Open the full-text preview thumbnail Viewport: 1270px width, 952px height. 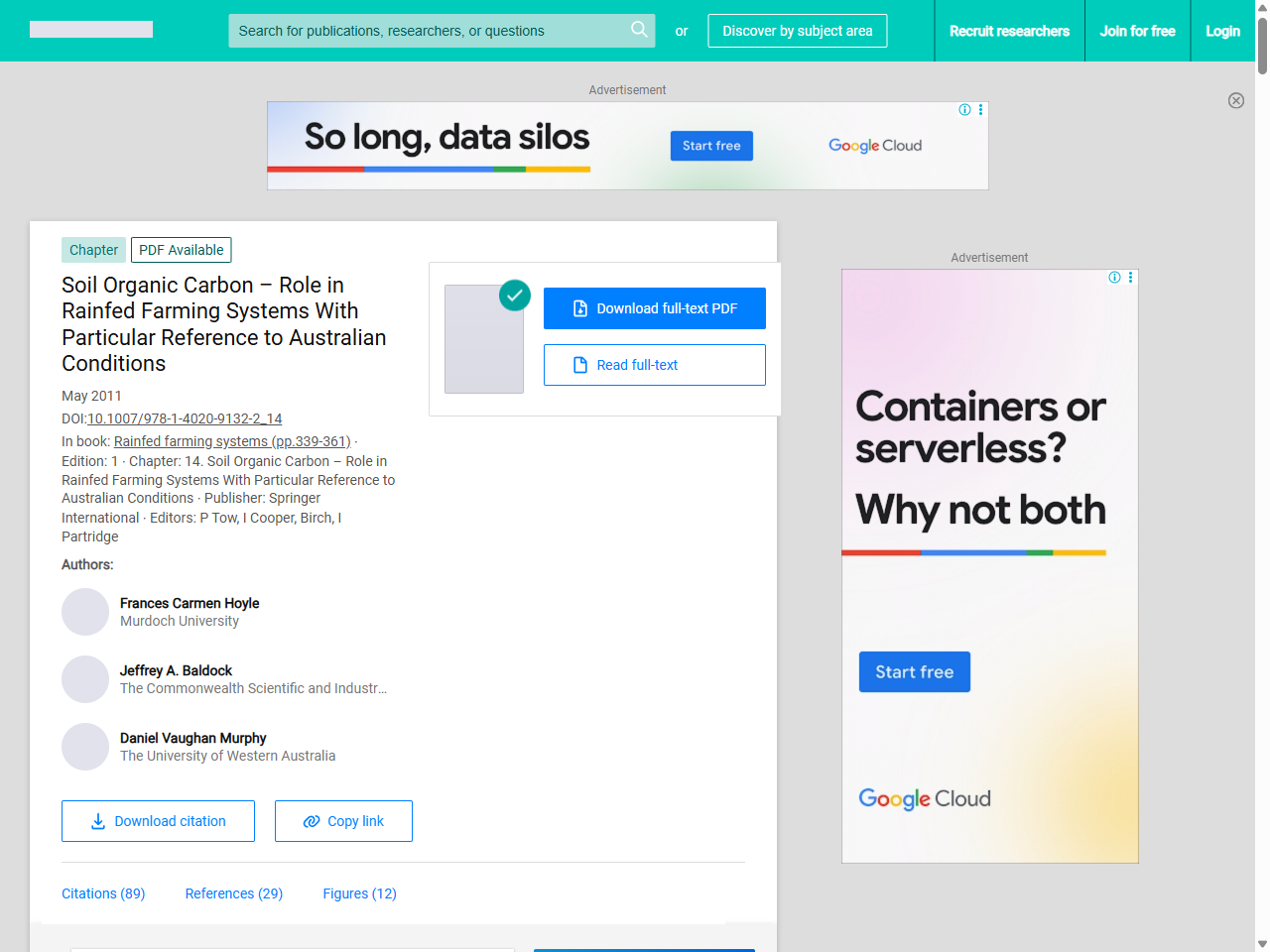[x=484, y=339]
